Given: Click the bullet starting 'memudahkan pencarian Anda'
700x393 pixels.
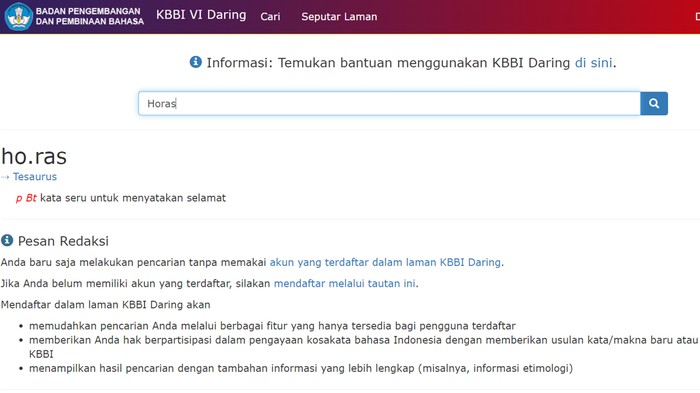Looking at the screenshot, I should pos(272,326).
